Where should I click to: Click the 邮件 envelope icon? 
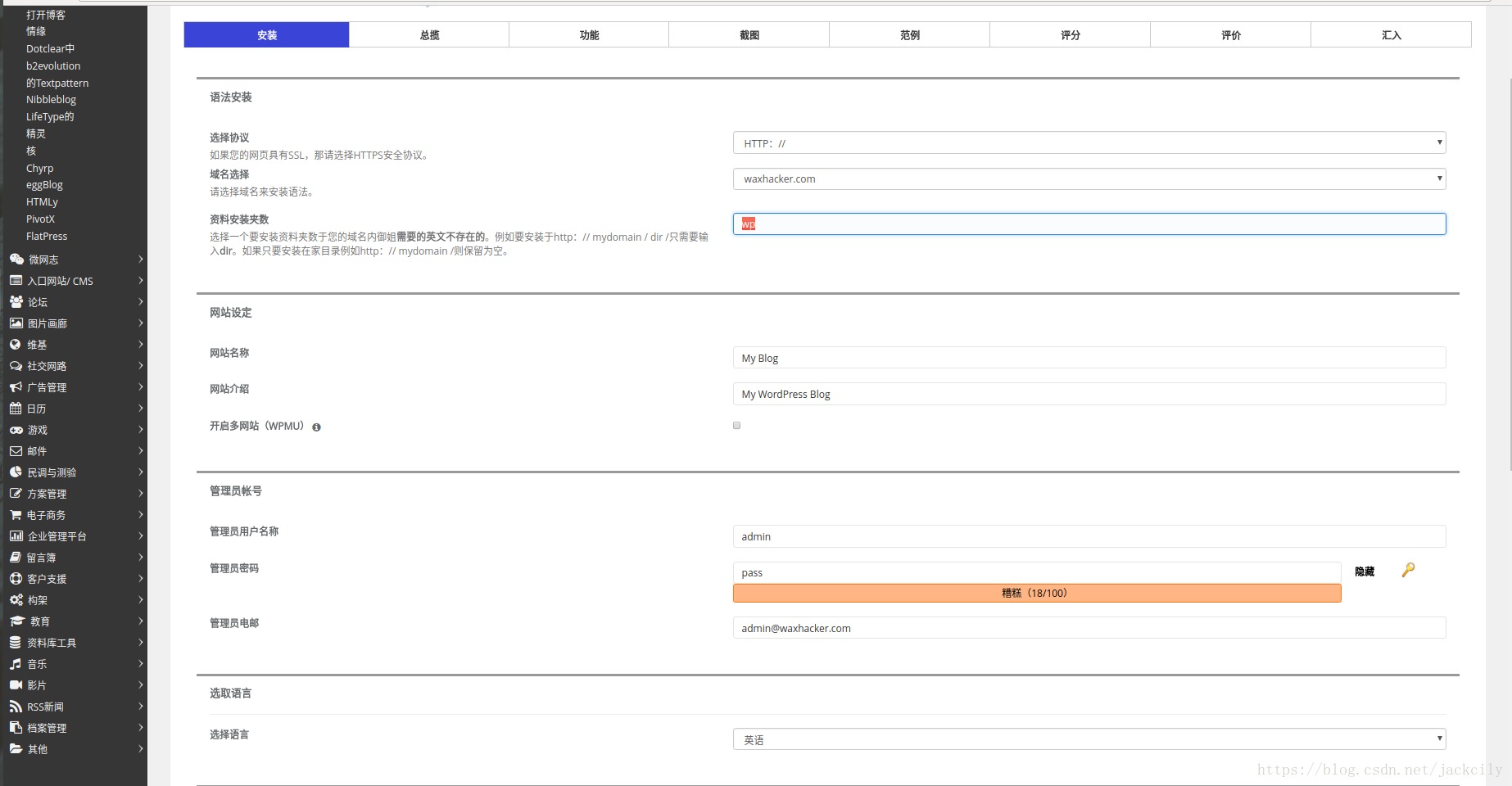pyautogui.click(x=16, y=451)
